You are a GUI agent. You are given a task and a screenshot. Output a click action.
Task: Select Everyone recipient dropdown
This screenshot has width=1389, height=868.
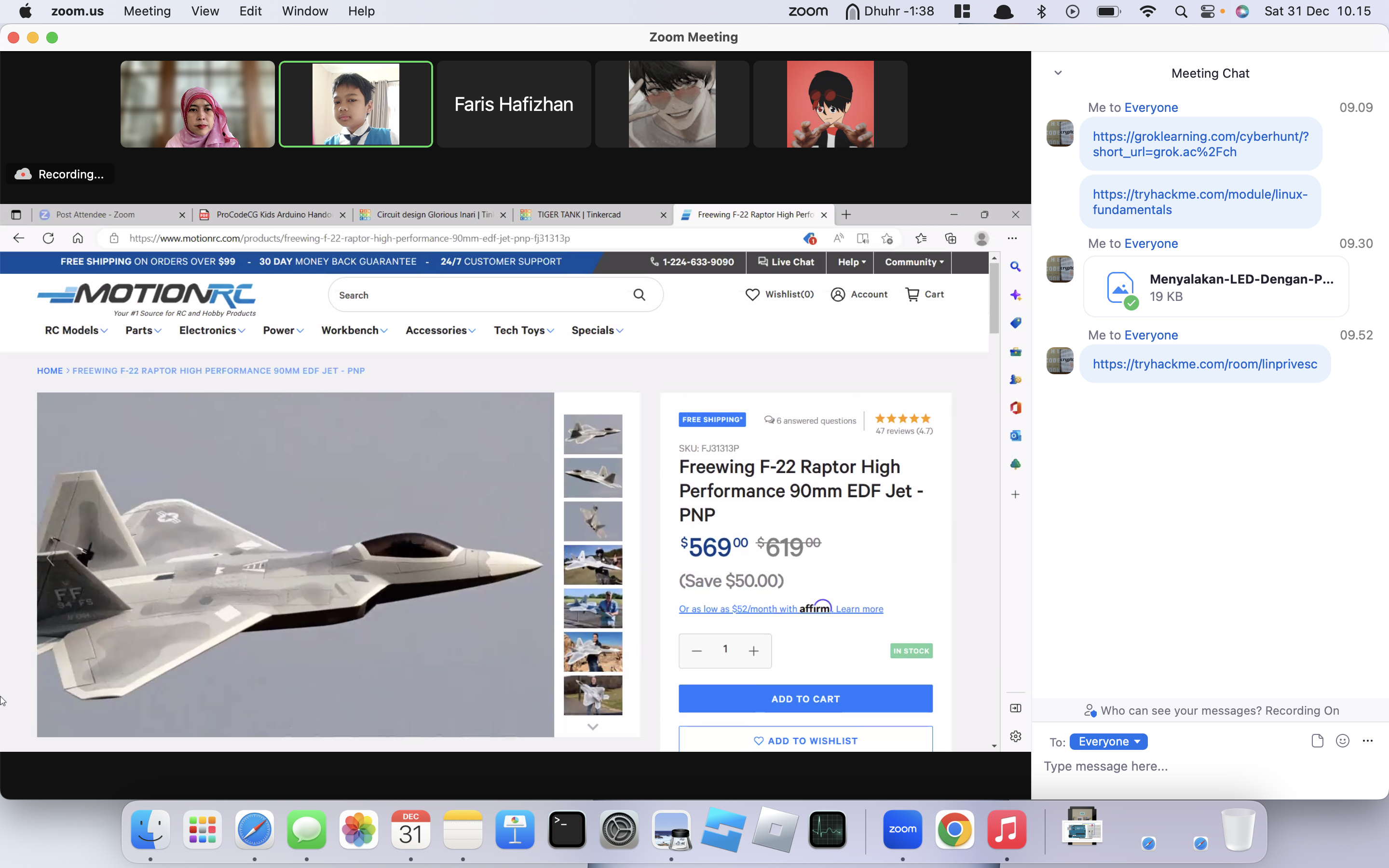coord(1108,741)
